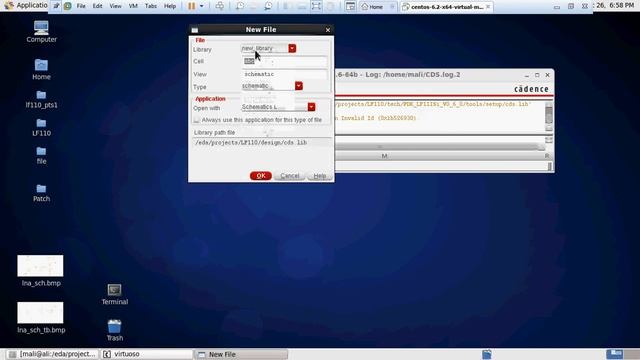Open the Terminal desktop icon
Image resolution: width=640 pixels, height=360 pixels.
tap(115, 294)
